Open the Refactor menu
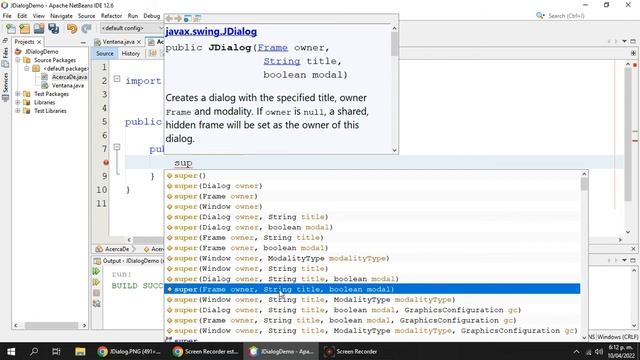 click(x=111, y=16)
